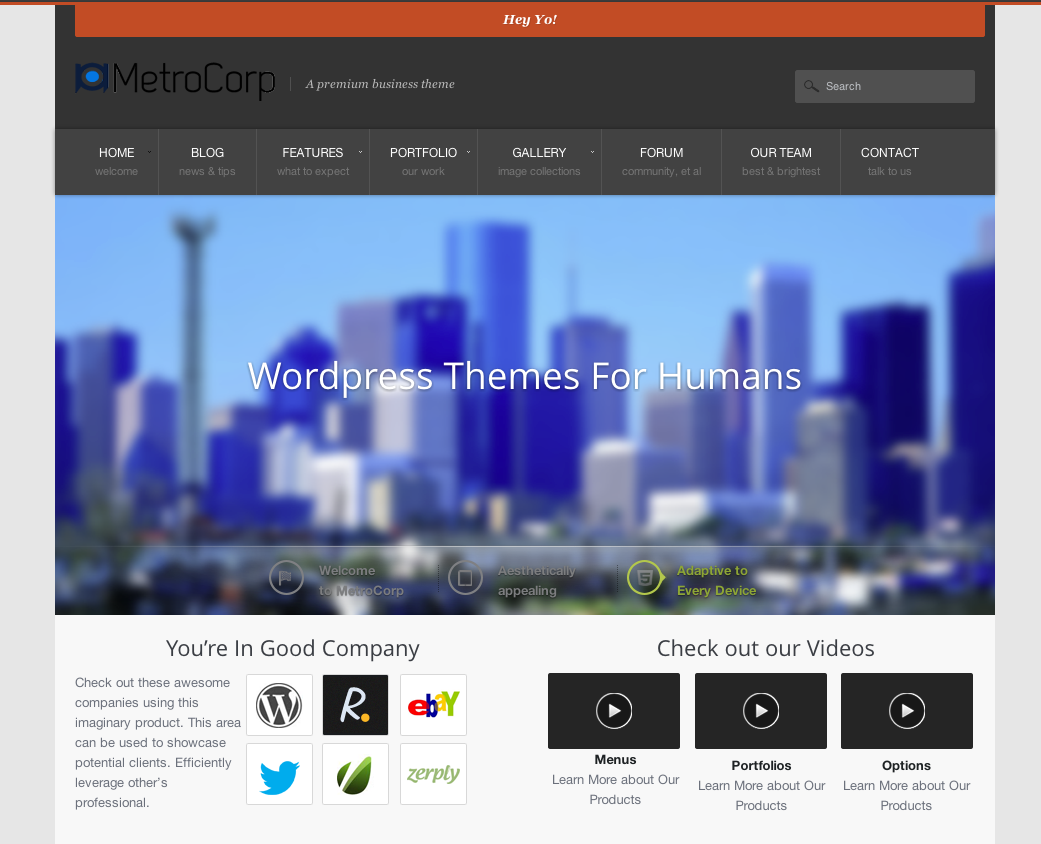Open the Our Team page link

pyautogui.click(x=780, y=161)
